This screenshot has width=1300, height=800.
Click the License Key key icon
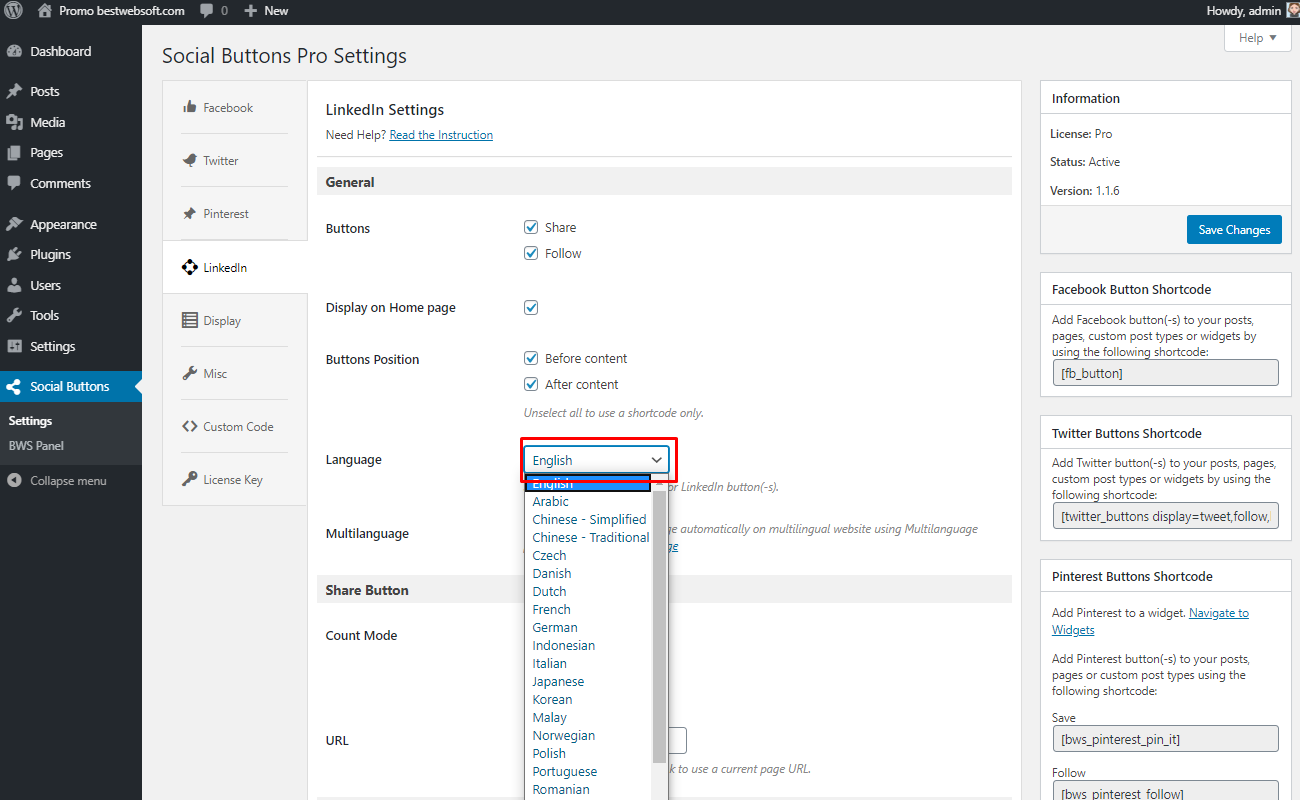(189, 479)
